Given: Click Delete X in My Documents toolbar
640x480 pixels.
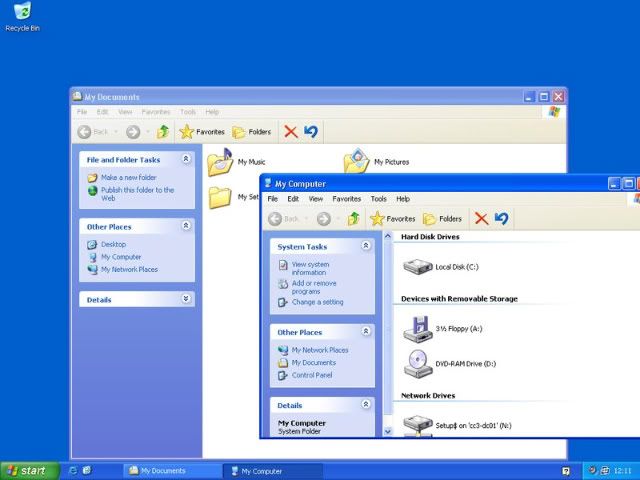Looking at the screenshot, I should pyautogui.click(x=291, y=131).
